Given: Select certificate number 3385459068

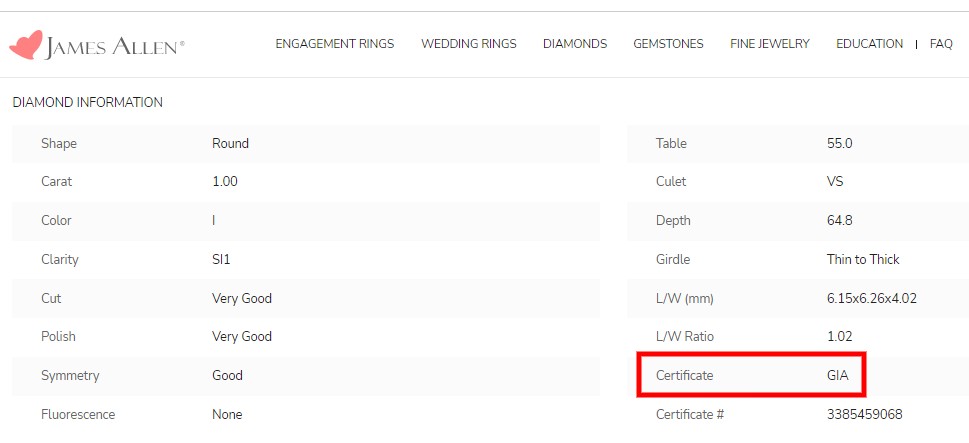Looking at the screenshot, I should [x=864, y=414].
